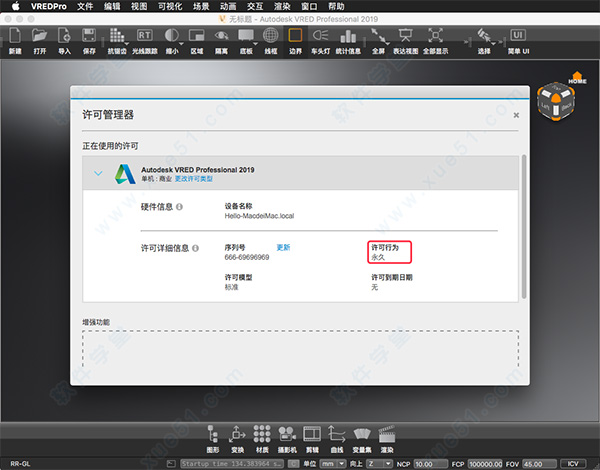Open dropdown arrow beside 选择 icon
Screen dimensions: 600x470
[x=494, y=44]
